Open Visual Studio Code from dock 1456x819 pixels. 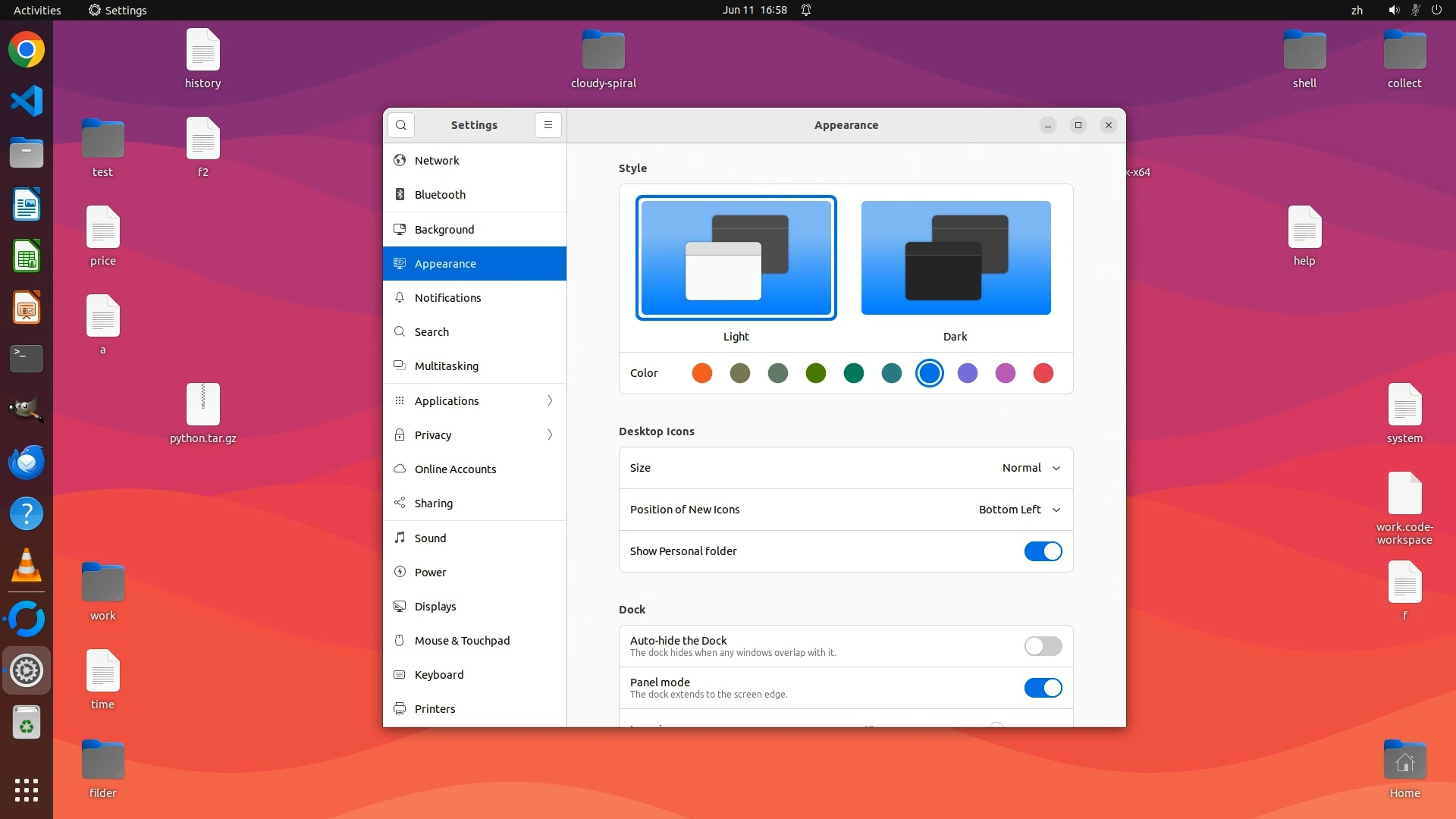point(27,102)
